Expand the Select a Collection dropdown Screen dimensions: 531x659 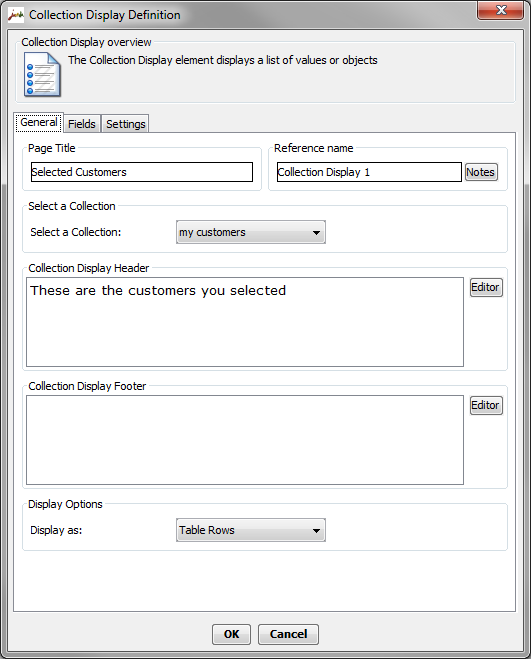click(251, 232)
